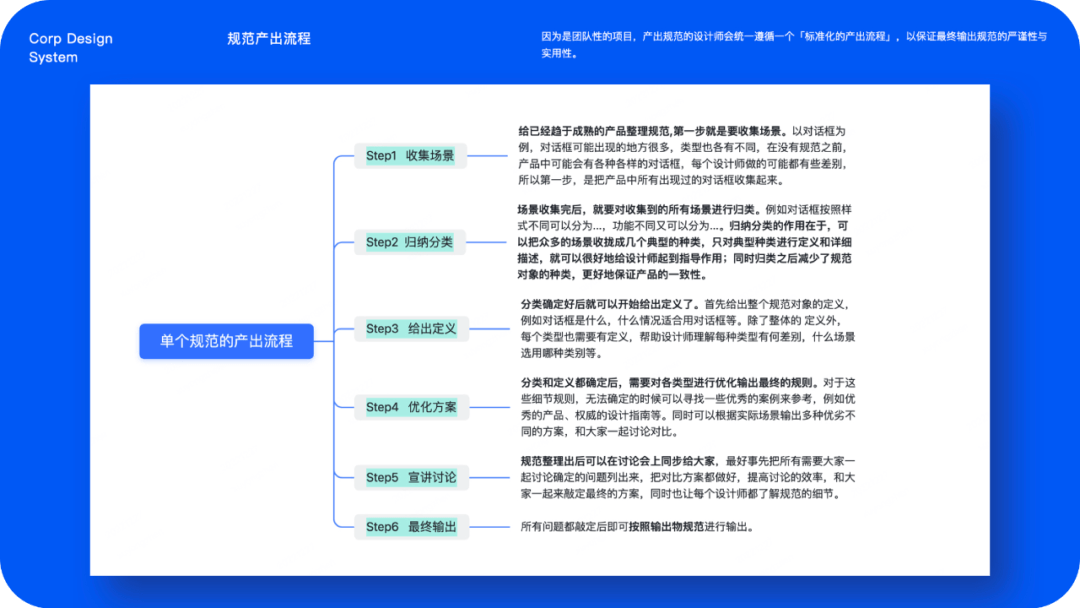Click the paragraph starting '分类确定好后就可以开始给出定义了'
1080x608 pixels.
pos(687,328)
